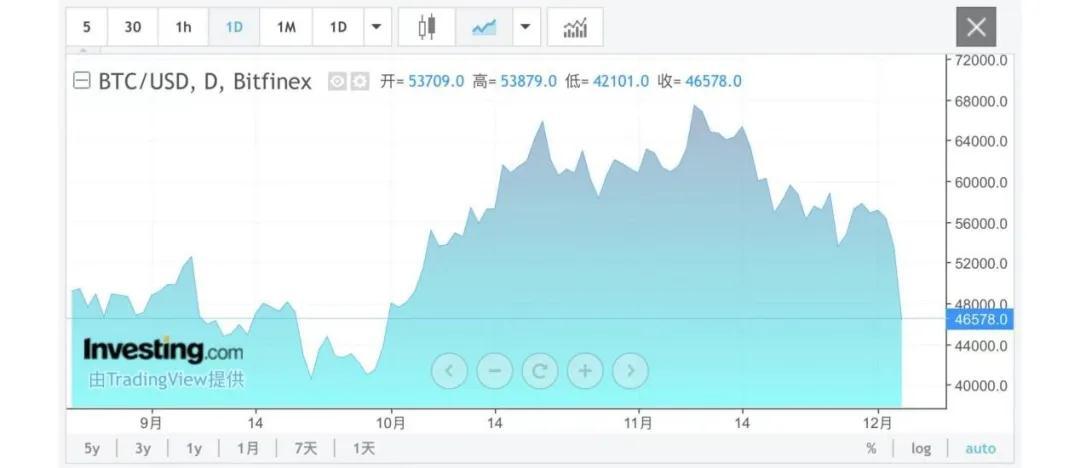Open the BTC/USD series settings gear

coord(360,81)
